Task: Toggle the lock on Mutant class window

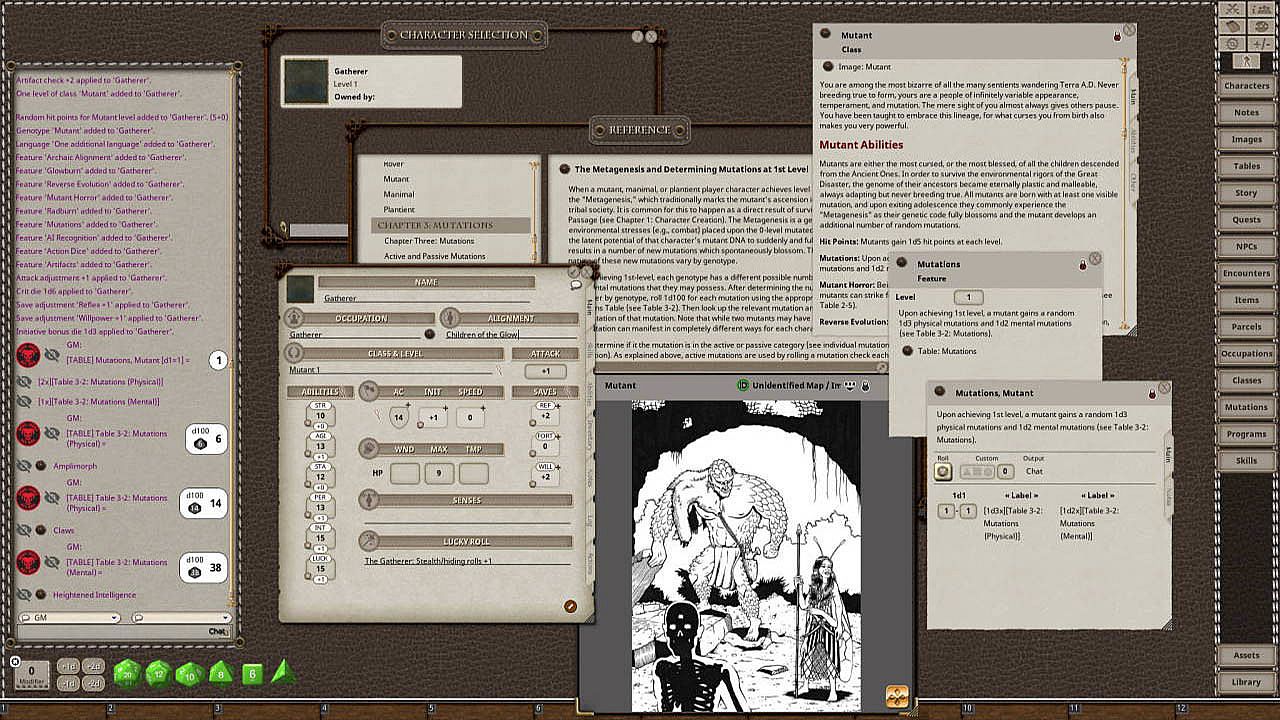Action: tap(1117, 36)
